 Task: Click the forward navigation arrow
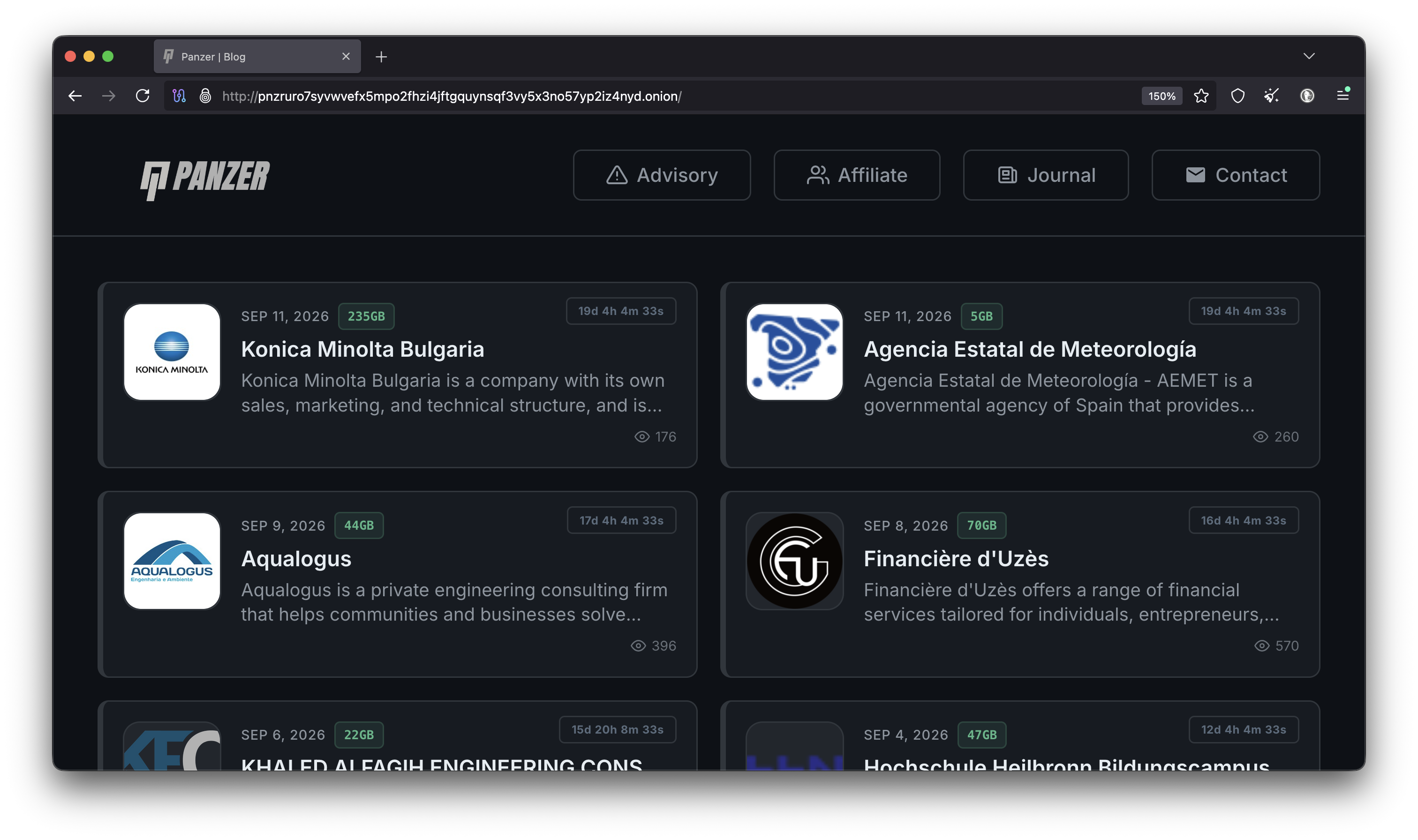click(109, 96)
